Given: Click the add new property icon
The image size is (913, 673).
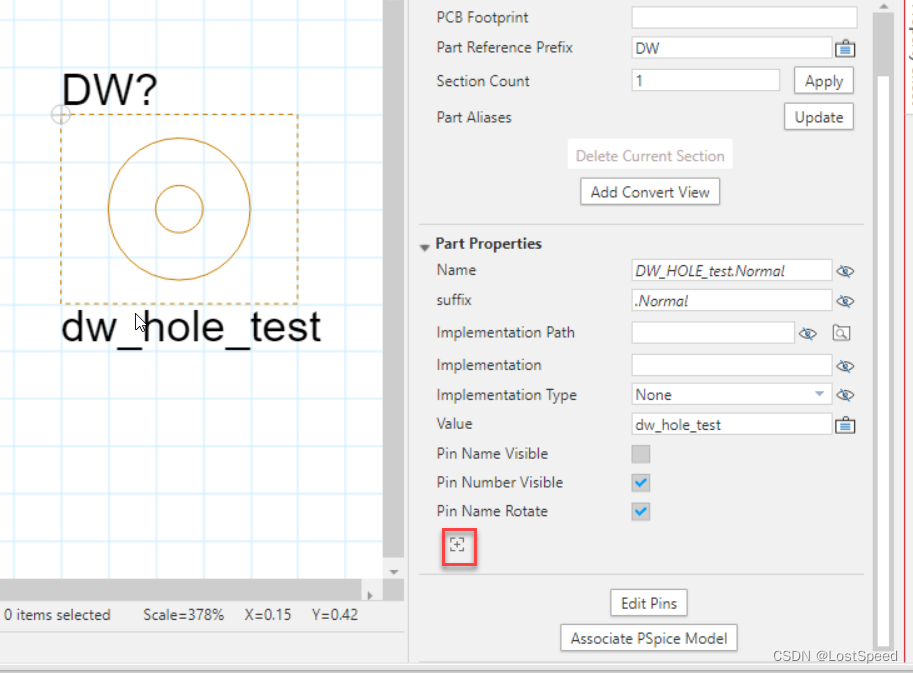Looking at the screenshot, I should tap(457, 545).
